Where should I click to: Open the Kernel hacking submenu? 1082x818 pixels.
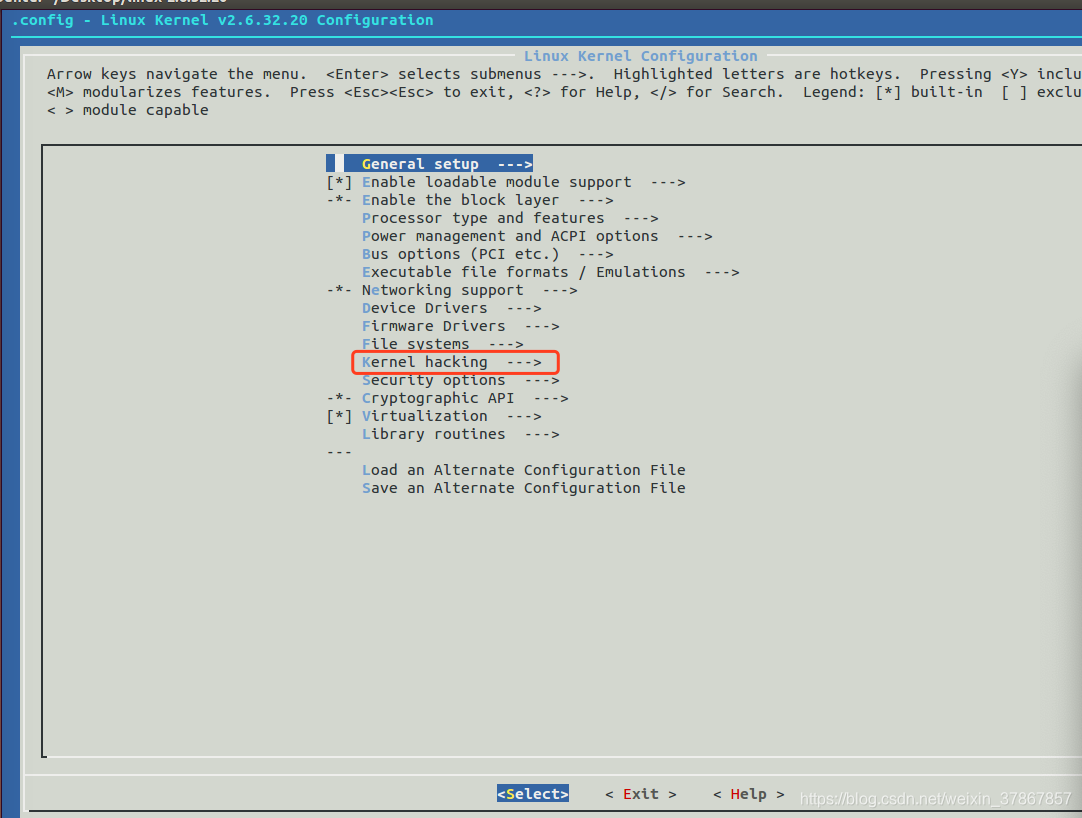click(x=451, y=362)
